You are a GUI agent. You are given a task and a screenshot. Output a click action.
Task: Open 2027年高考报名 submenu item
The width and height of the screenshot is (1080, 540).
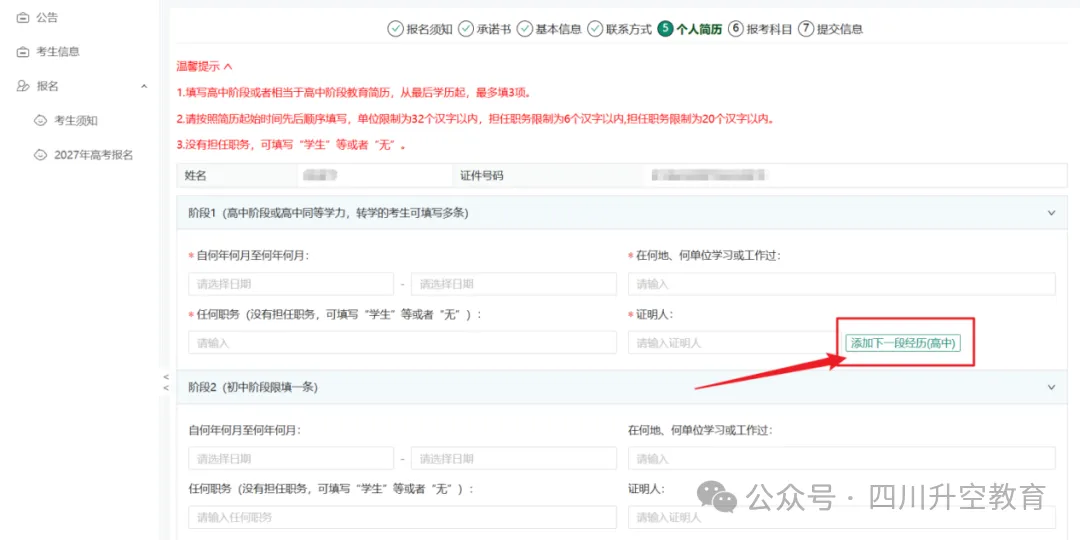click(94, 155)
